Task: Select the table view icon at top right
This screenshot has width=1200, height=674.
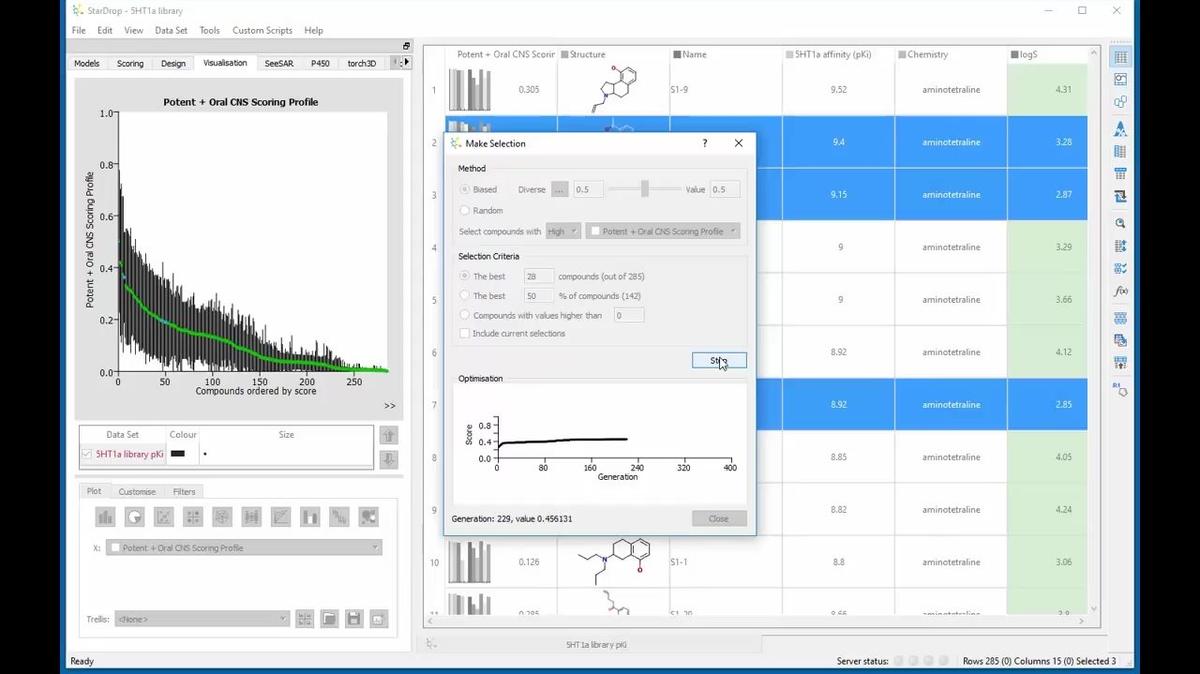Action: (1120, 57)
